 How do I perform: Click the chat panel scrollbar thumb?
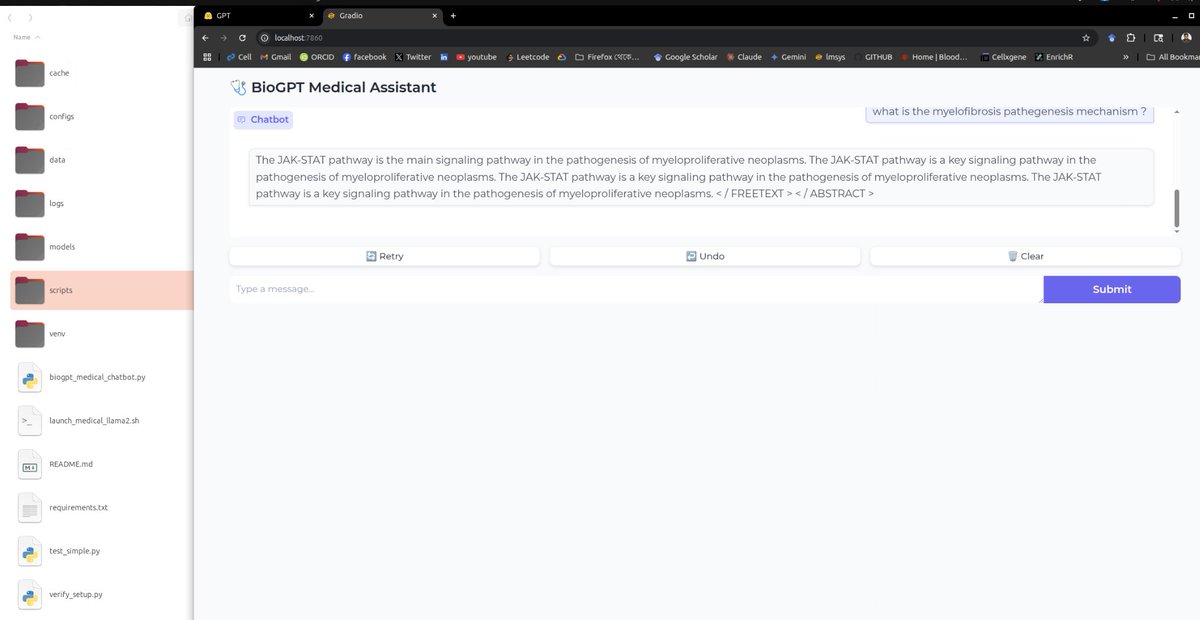[1176, 207]
